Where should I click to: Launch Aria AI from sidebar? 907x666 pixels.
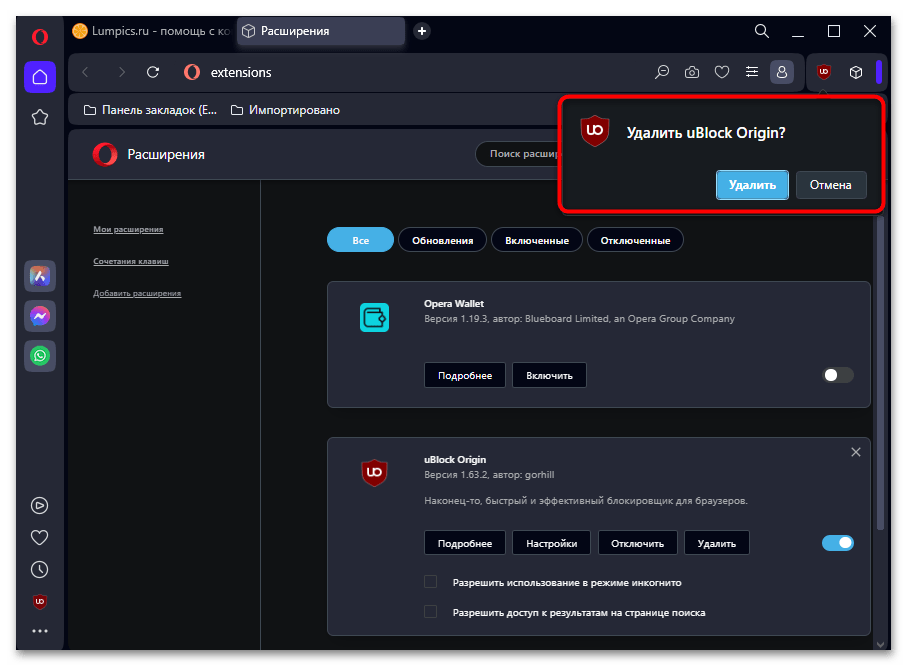pyautogui.click(x=40, y=276)
